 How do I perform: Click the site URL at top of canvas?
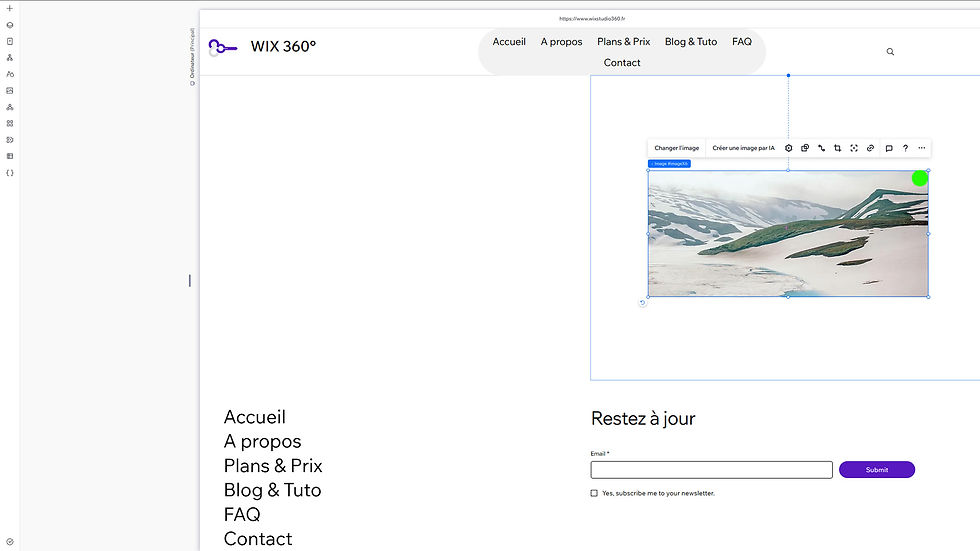click(592, 19)
